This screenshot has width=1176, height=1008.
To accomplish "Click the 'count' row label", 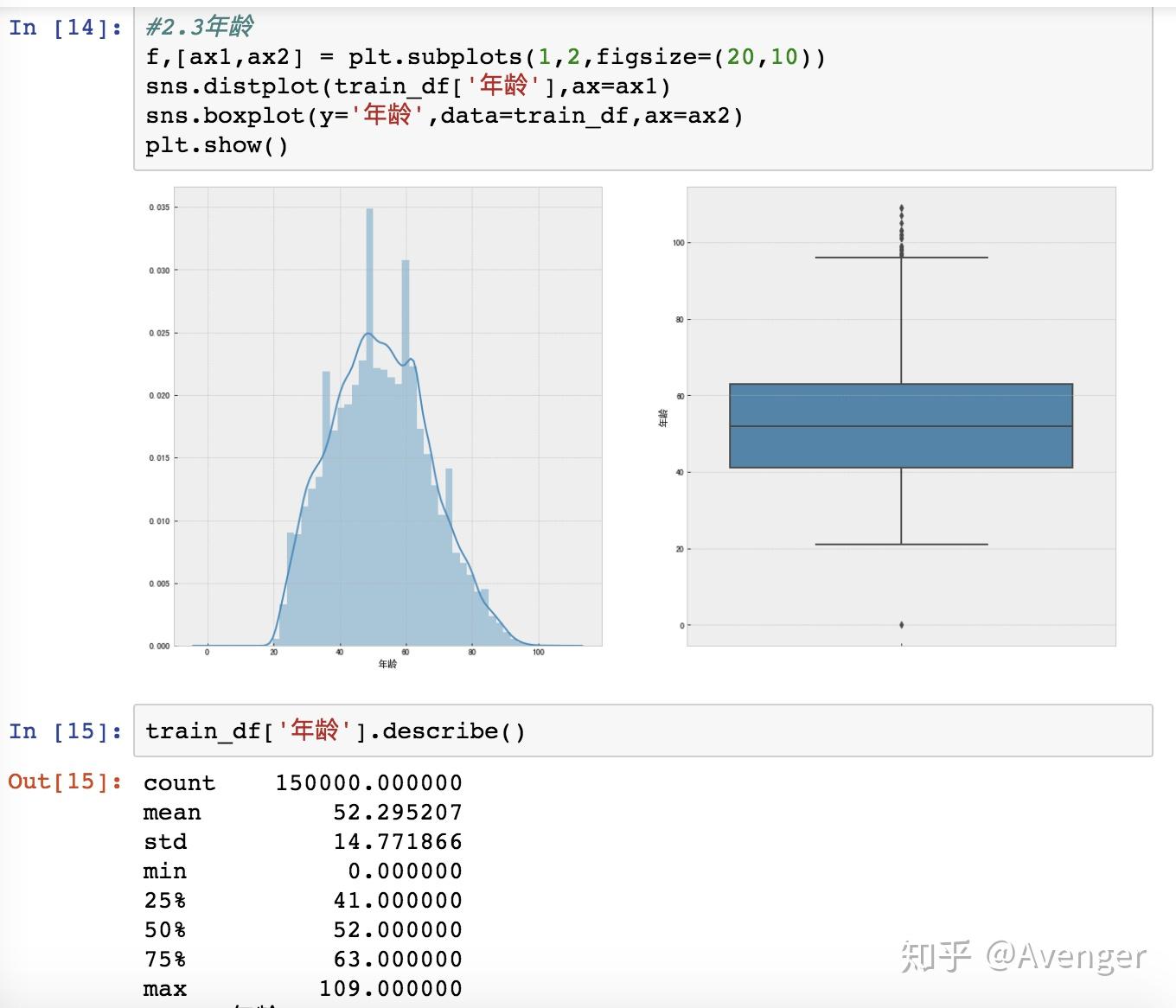I will pyautogui.click(x=179, y=782).
